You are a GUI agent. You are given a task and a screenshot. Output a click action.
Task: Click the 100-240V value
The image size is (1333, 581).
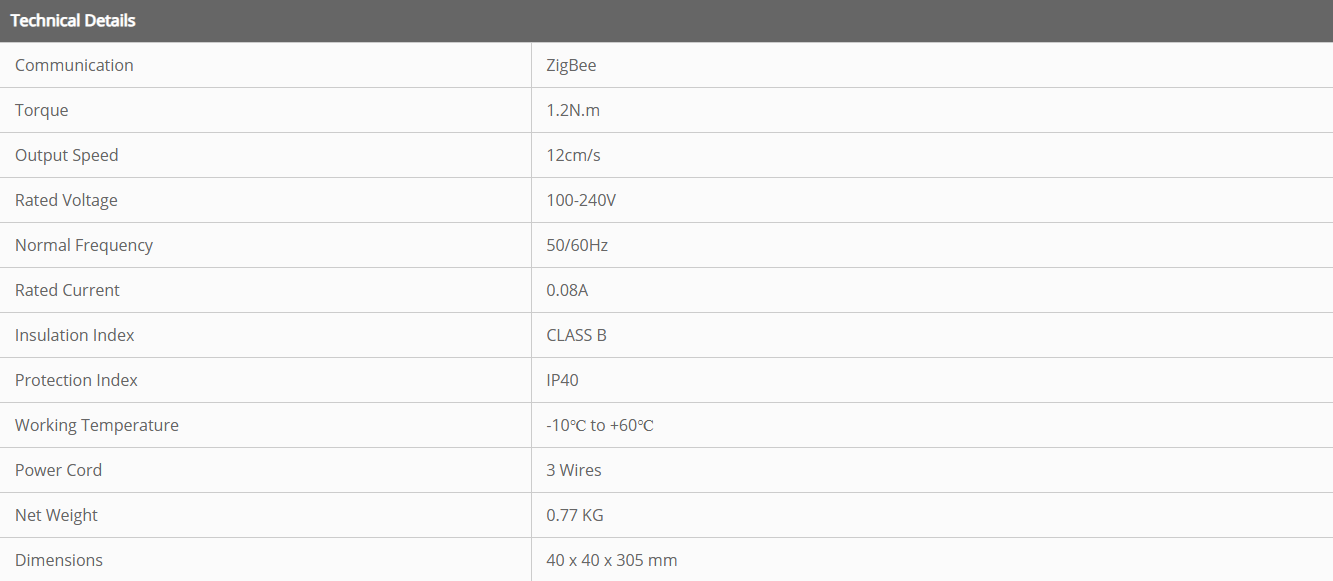click(x=581, y=200)
